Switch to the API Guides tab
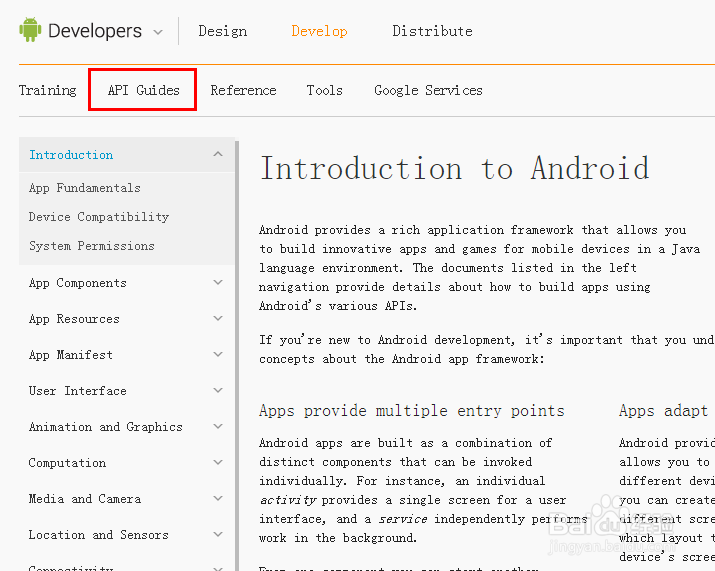The height and width of the screenshot is (571, 715). (144, 90)
